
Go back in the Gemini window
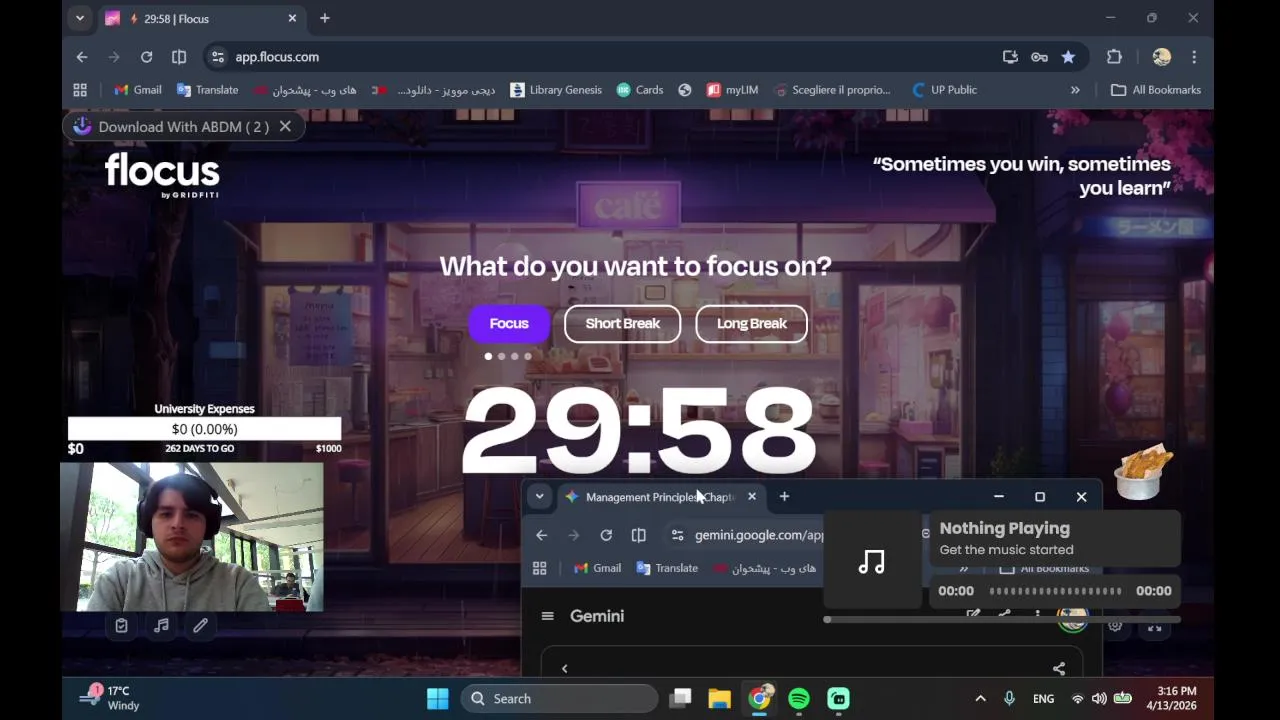541,535
